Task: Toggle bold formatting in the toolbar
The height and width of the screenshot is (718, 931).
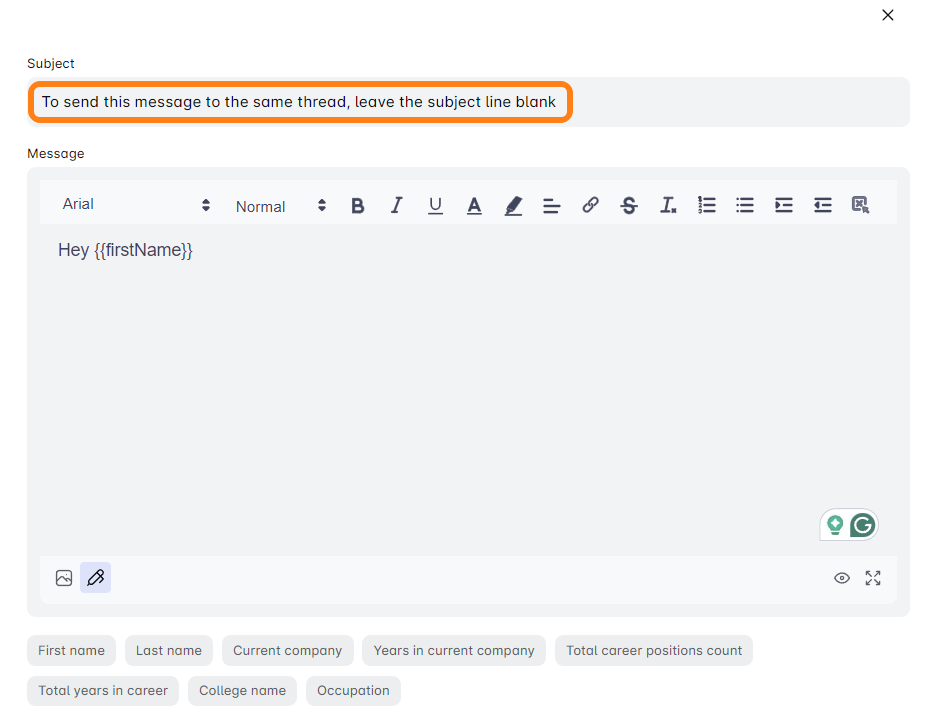Action: [358, 206]
